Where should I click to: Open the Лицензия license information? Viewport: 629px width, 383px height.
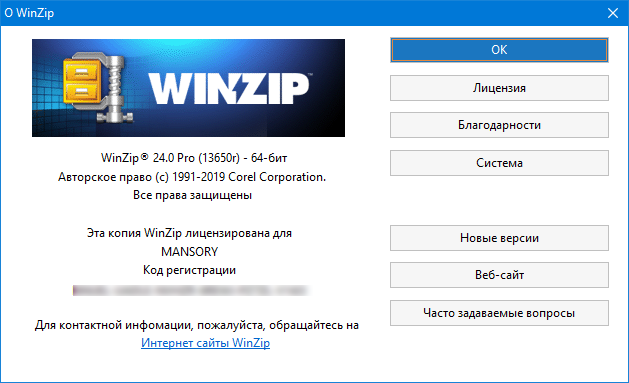tap(499, 88)
